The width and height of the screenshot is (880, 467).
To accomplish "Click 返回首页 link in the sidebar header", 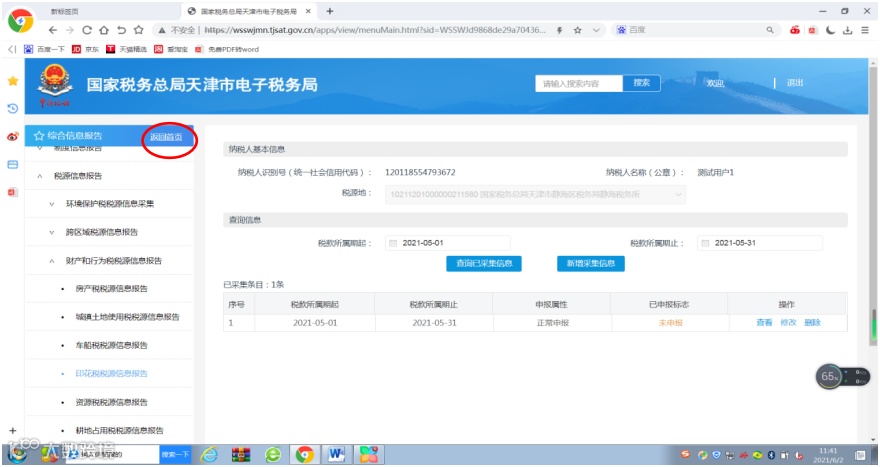I will click(x=166, y=137).
